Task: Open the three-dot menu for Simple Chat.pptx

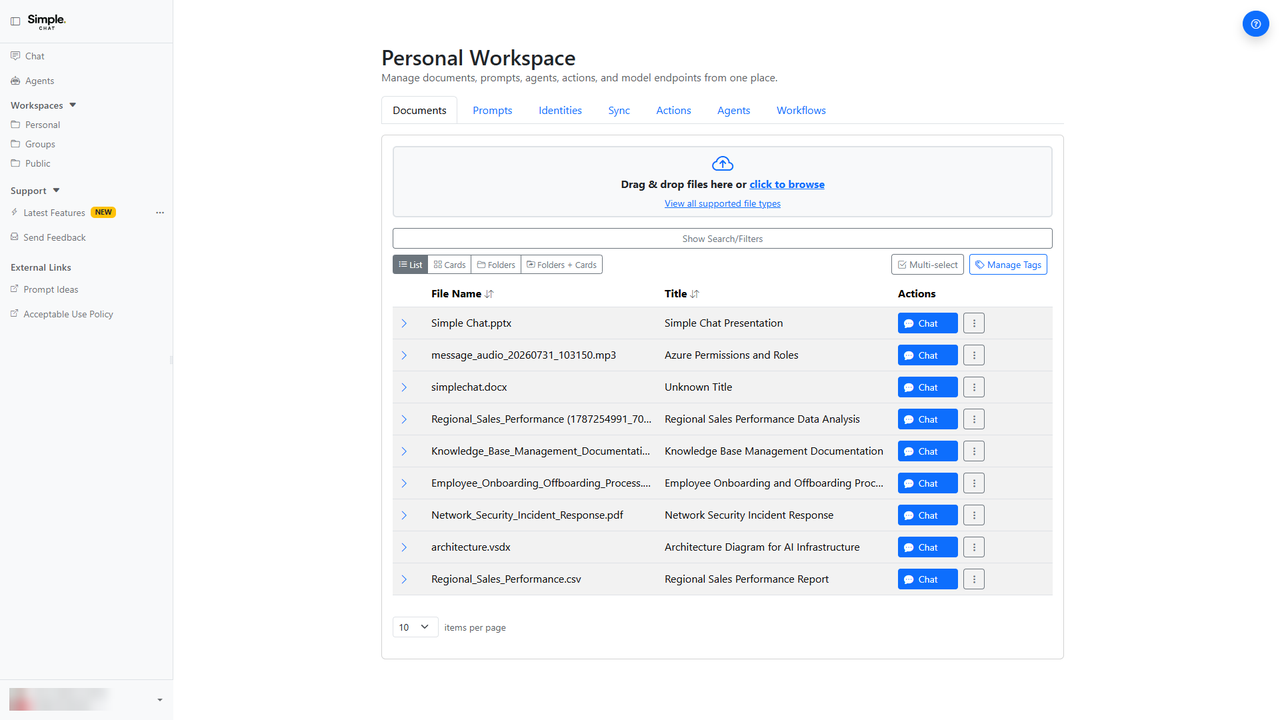Action: tap(974, 323)
